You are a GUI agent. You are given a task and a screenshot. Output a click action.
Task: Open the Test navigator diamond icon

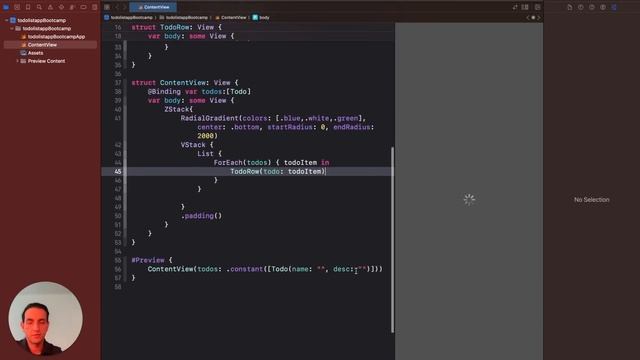(61, 7)
